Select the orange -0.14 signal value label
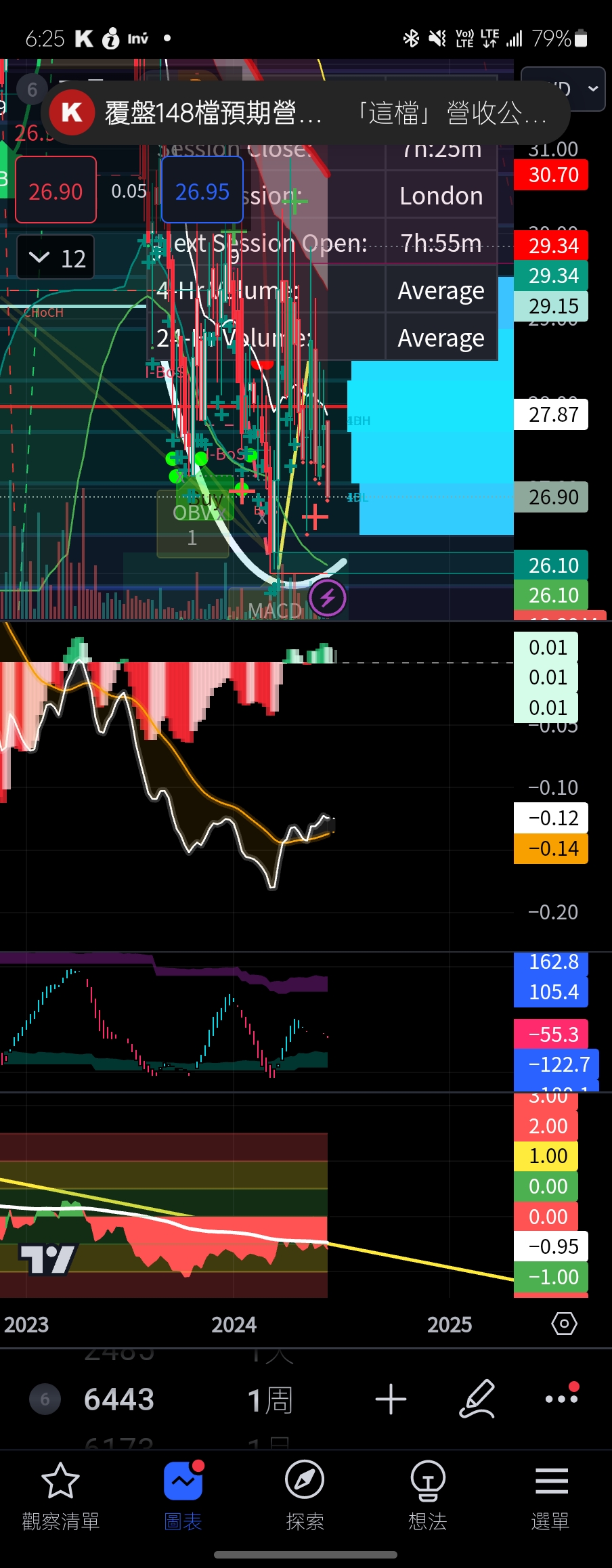 [x=551, y=848]
